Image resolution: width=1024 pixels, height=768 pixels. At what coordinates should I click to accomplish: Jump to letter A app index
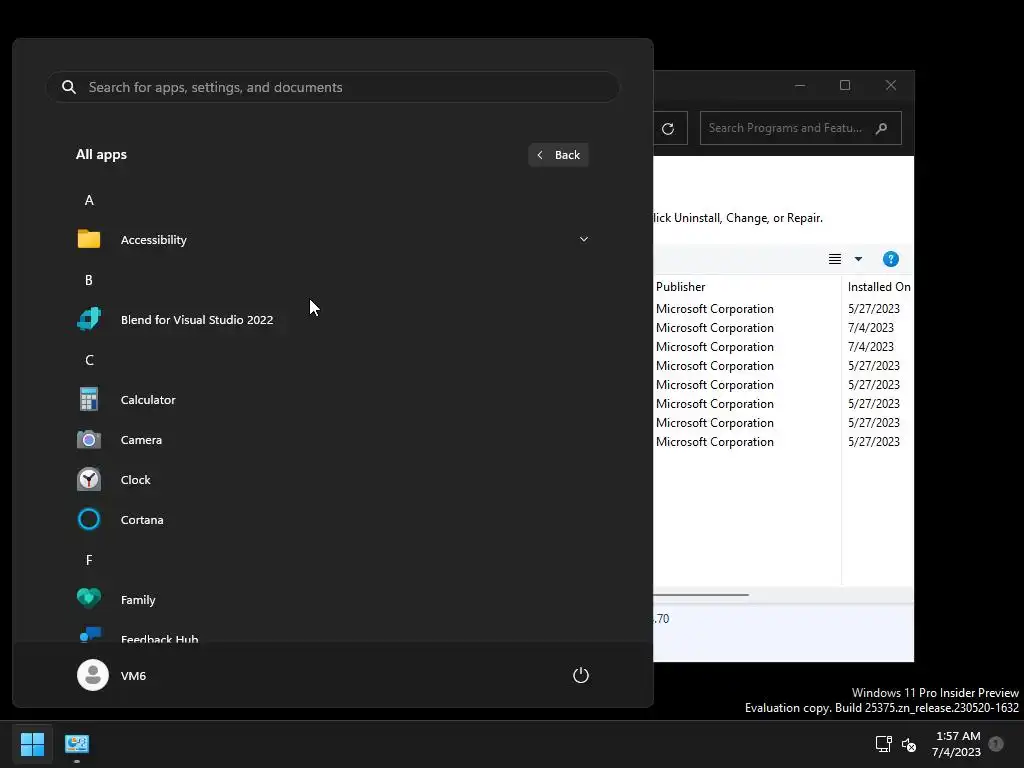click(89, 200)
